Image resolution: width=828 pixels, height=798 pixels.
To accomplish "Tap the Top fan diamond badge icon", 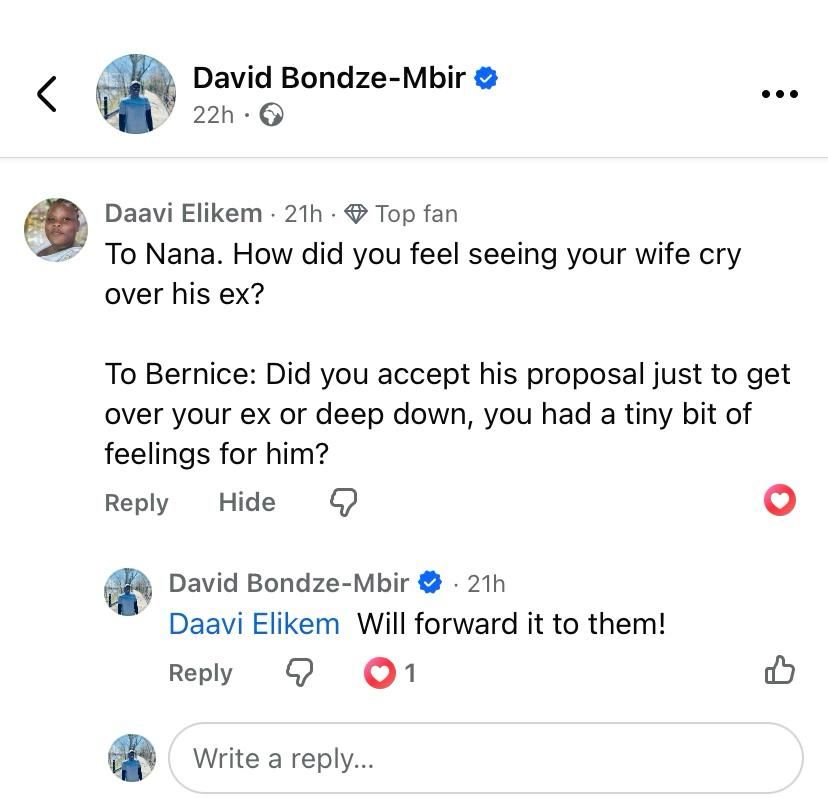I will click(x=355, y=213).
